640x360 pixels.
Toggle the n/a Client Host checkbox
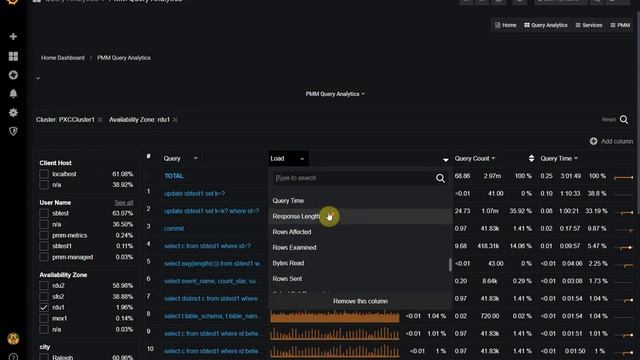pos(44,185)
